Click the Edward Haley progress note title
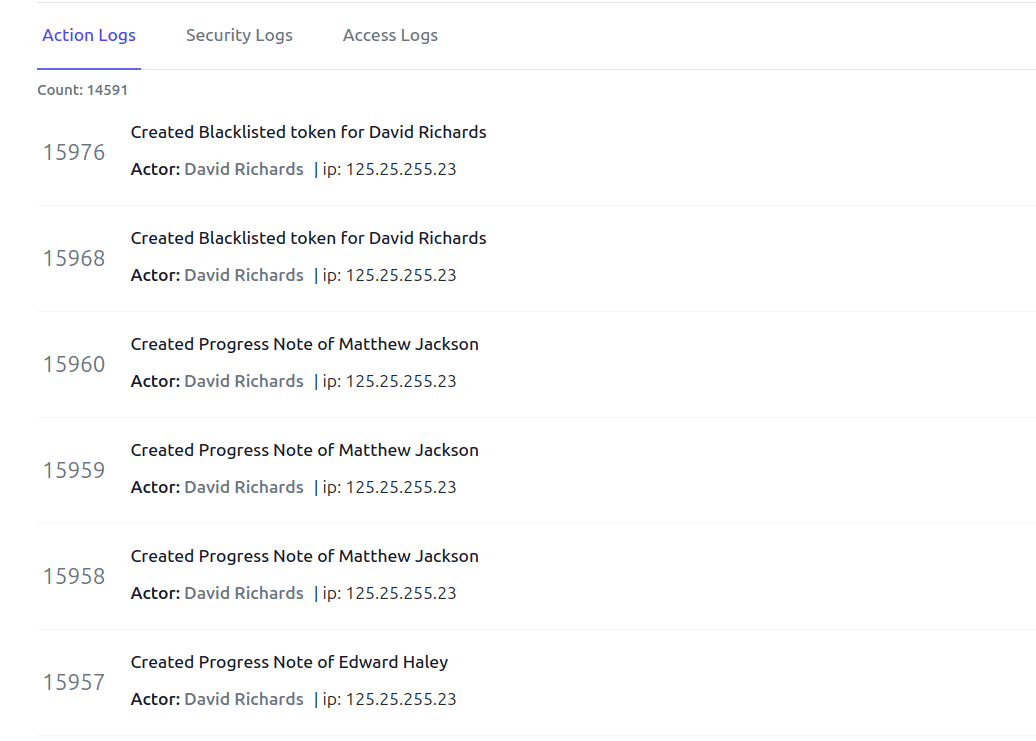Screen dimensions: 1036x741 (x=289, y=662)
